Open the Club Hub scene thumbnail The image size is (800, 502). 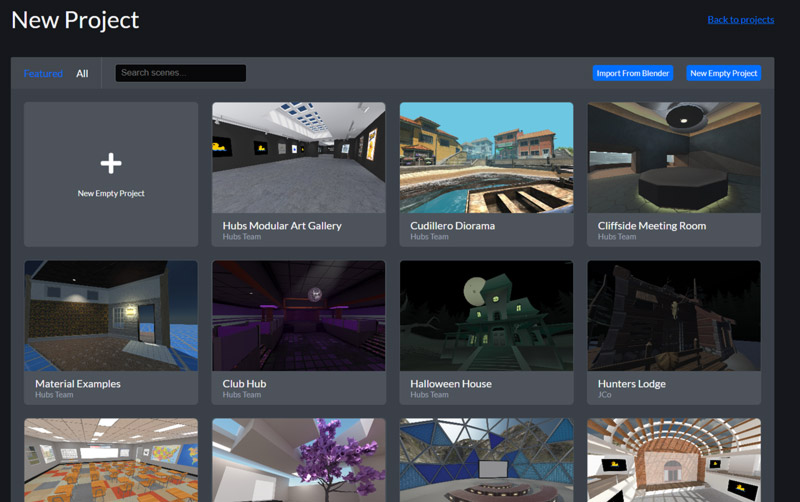pyautogui.click(x=298, y=316)
